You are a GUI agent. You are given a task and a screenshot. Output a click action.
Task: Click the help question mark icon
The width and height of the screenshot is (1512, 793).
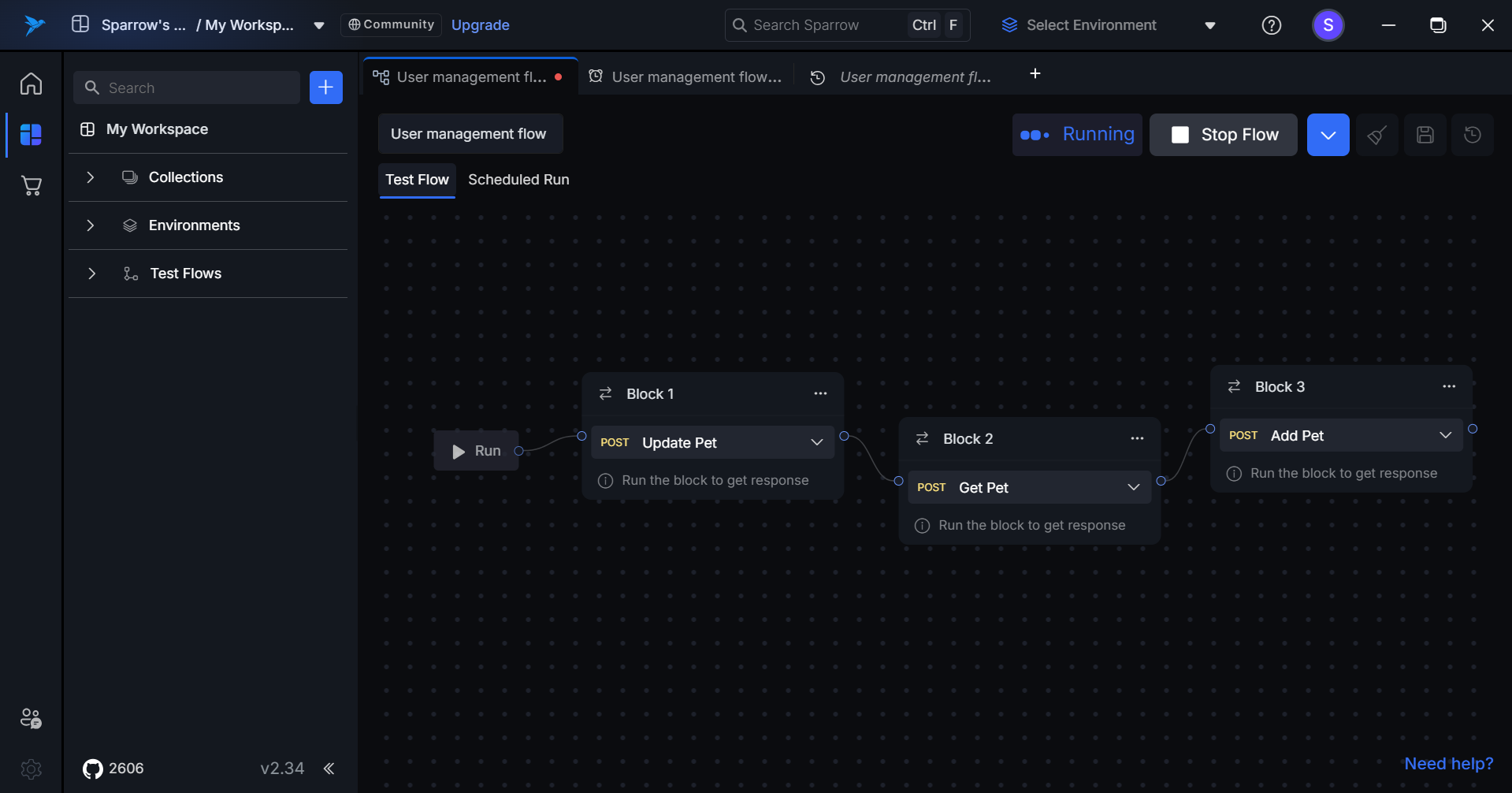(x=1271, y=25)
